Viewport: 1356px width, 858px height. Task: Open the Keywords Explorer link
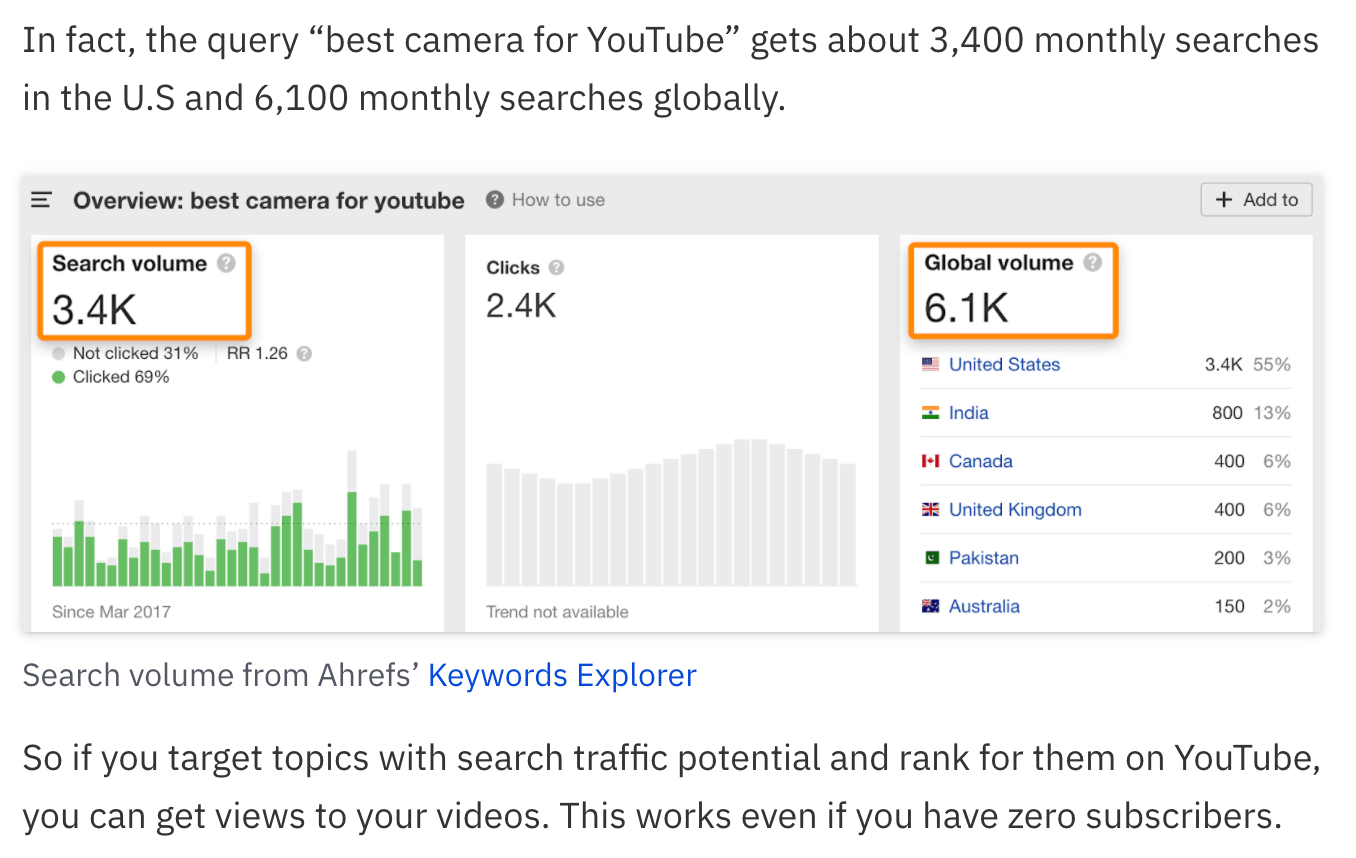(562, 675)
